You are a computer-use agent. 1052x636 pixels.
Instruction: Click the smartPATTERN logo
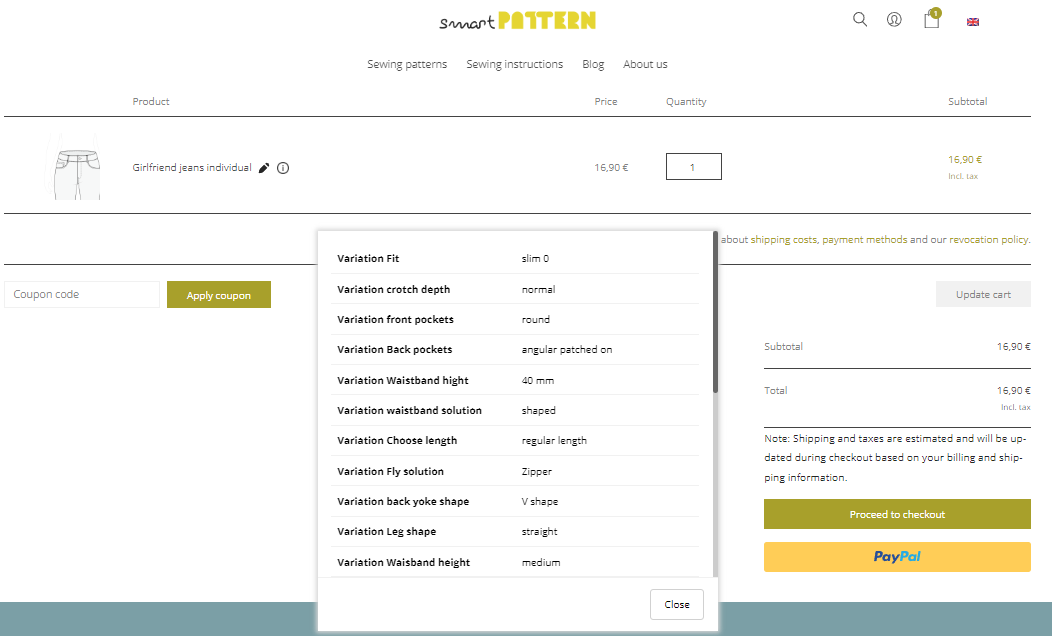click(519, 19)
